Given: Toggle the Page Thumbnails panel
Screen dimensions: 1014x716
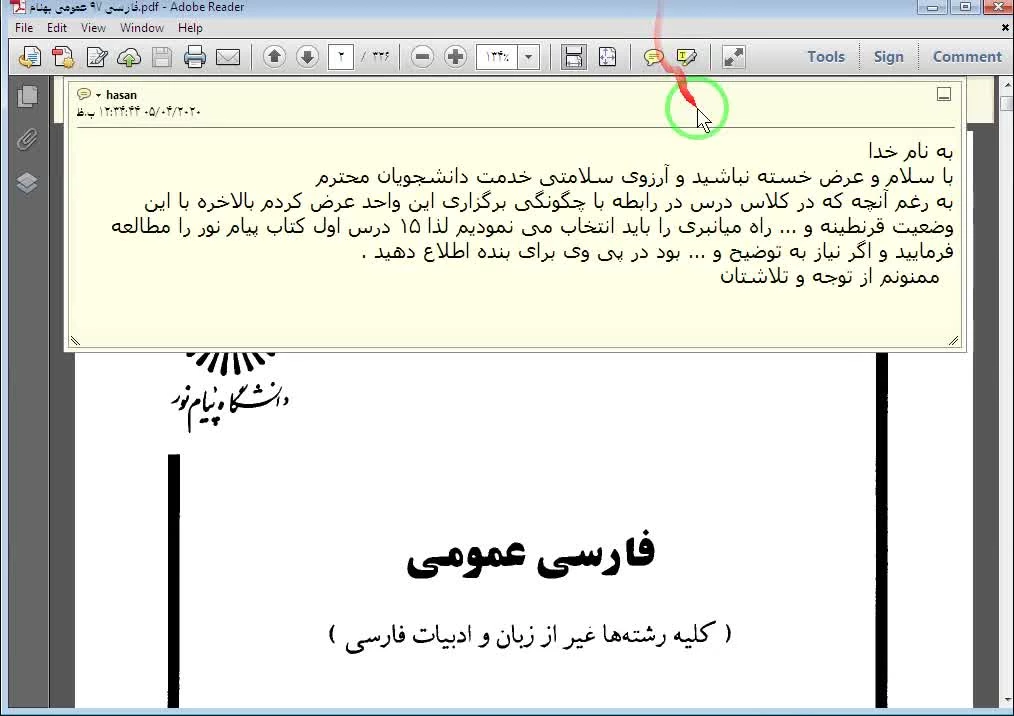Looking at the screenshot, I should click(27, 96).
